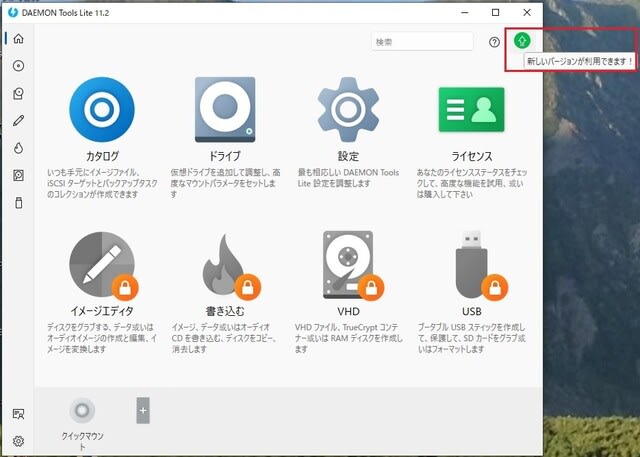This screenshot has width=640, height=457.
Task: Click the DAEMON Tools Lite title bar logo
Action: click(13, 13)
